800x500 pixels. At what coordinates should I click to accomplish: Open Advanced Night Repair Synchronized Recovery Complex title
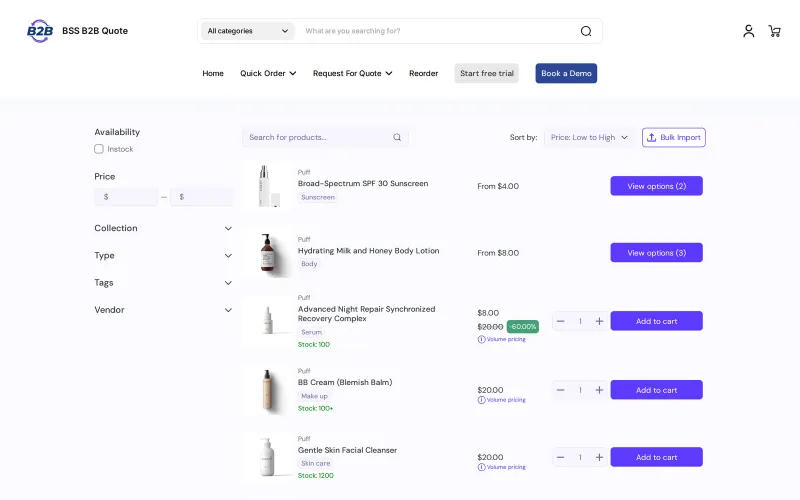coord(366,314)
